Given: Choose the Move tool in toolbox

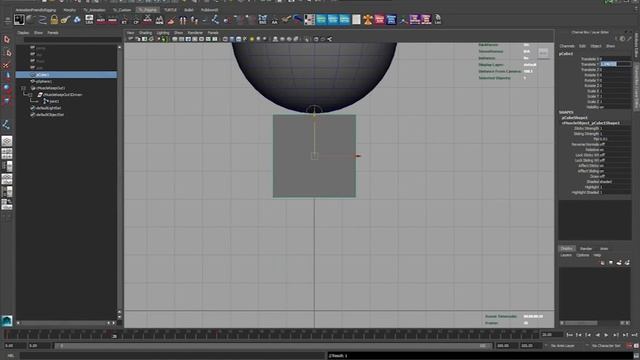Looking at the screenshot, I should [7, 76].
